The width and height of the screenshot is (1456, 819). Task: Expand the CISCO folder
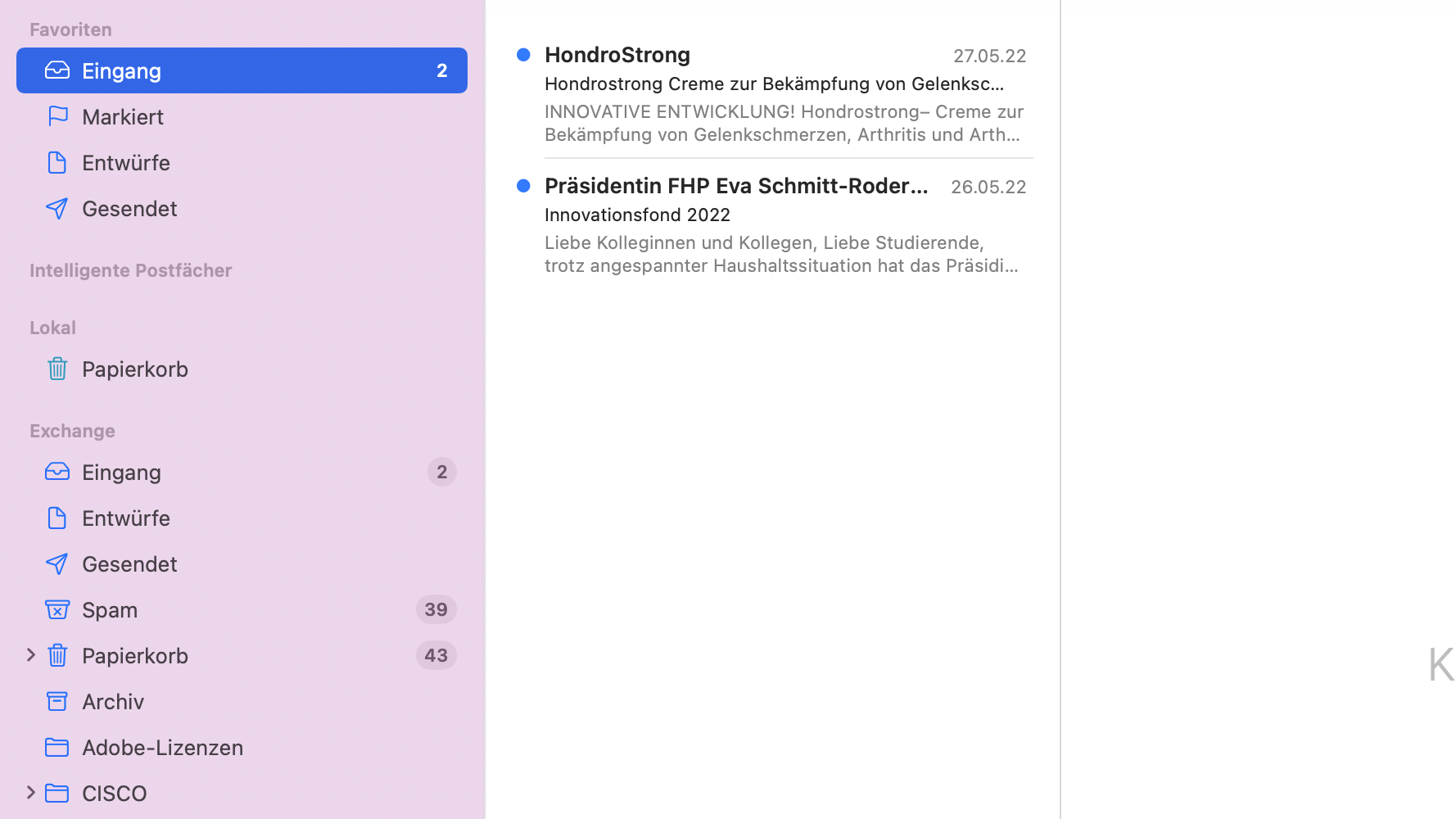30,793
